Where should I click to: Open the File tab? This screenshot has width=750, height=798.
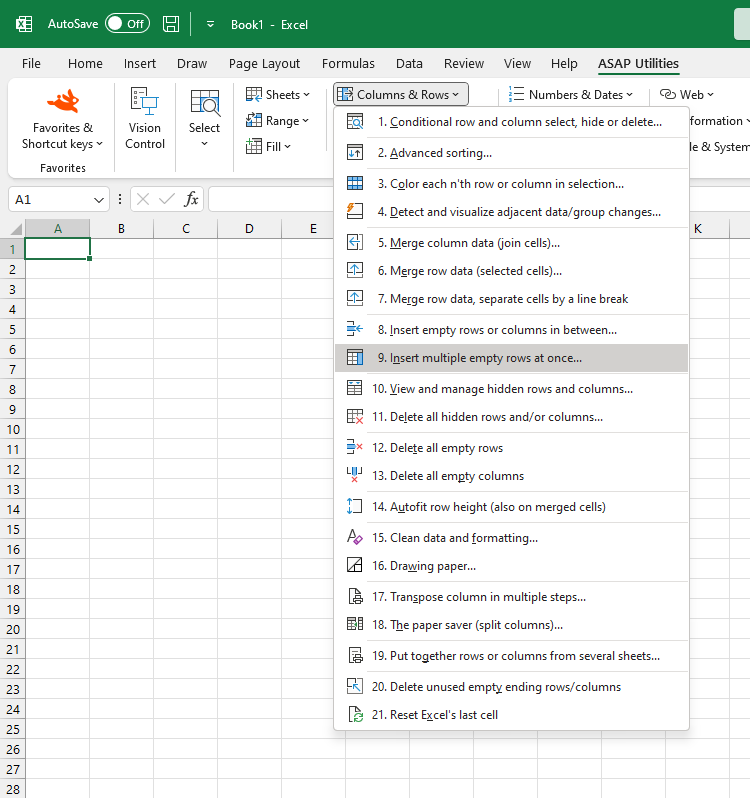point(31,64)
